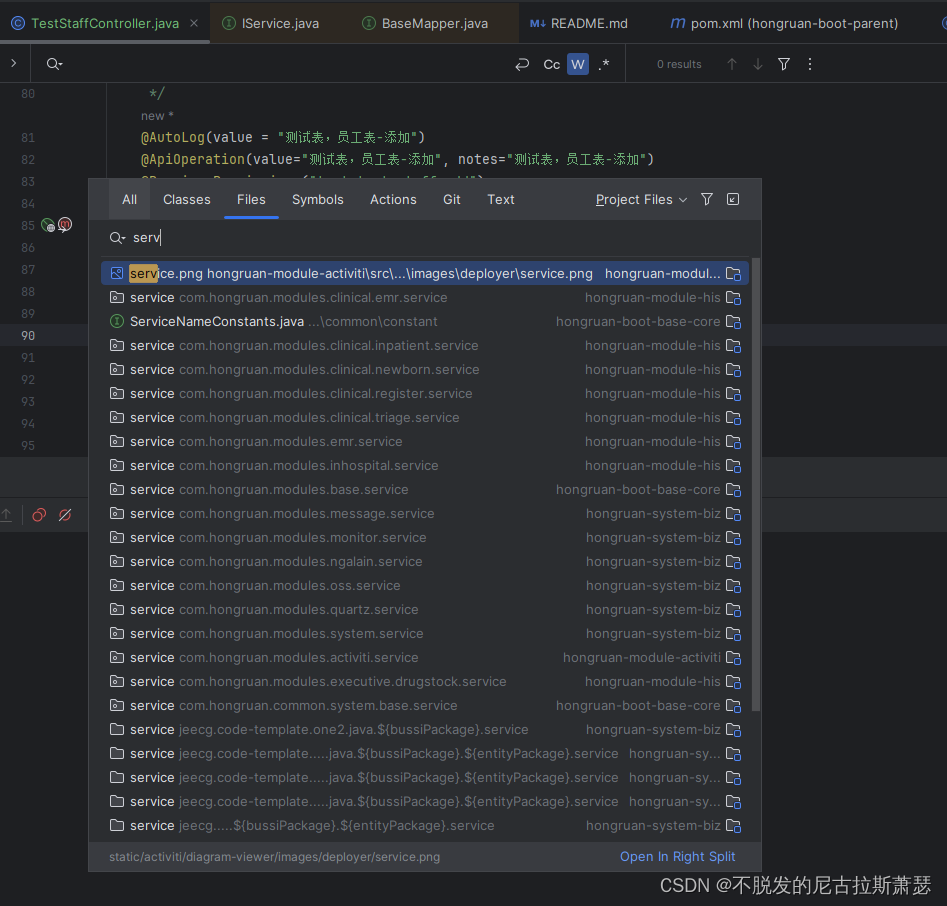Click image file icon of service.png
The height and width of the screenshot is (906, 947).
pos(117,274)
